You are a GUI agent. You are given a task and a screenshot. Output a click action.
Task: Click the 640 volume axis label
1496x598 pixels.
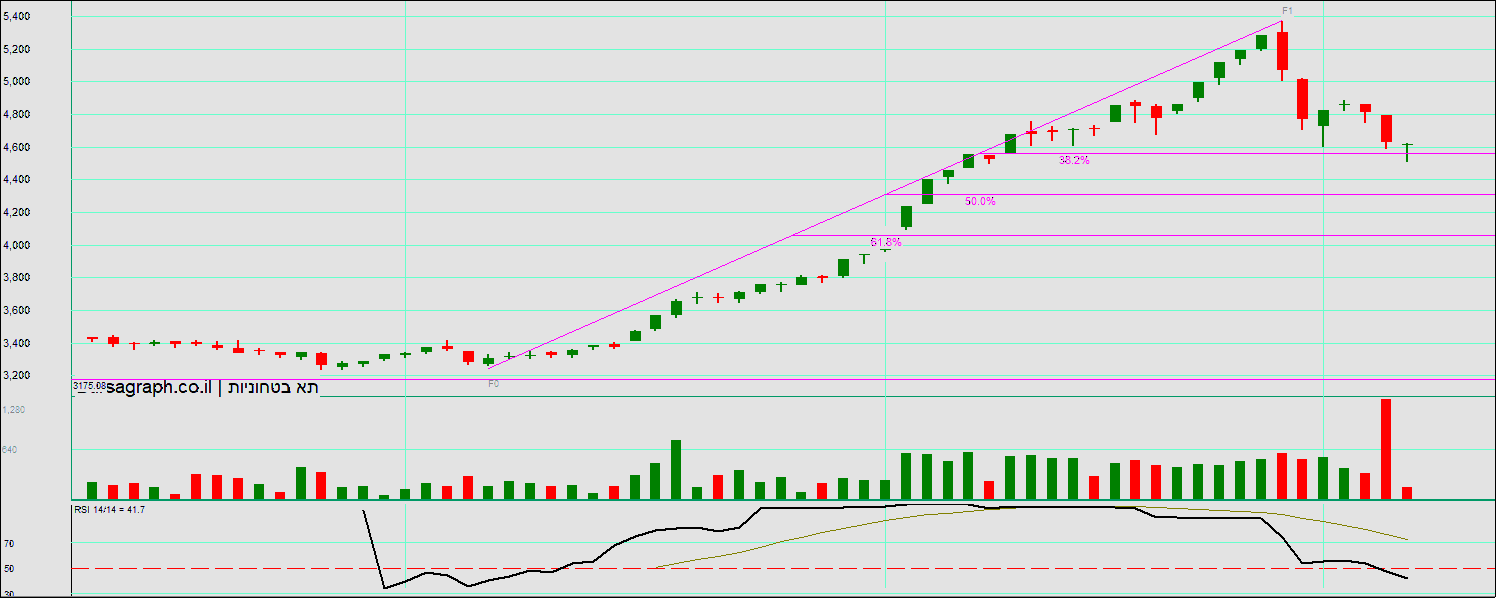coord(10,450)
